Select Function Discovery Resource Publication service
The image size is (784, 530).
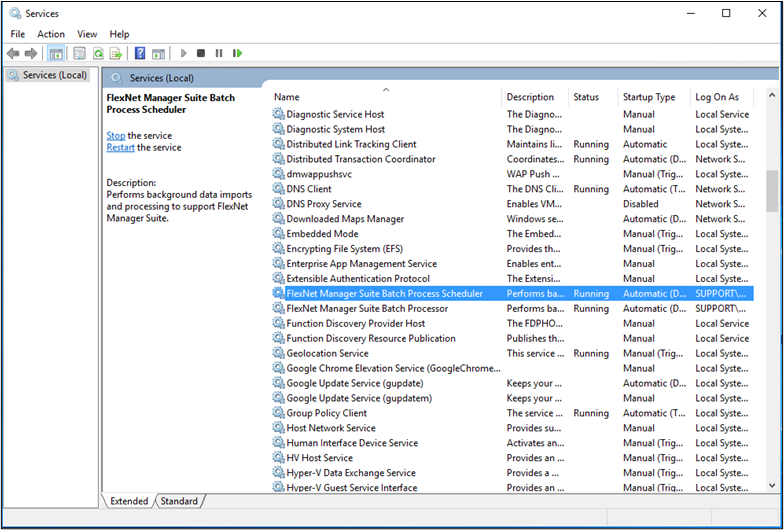pyautogui.click(x=512, y=338)
